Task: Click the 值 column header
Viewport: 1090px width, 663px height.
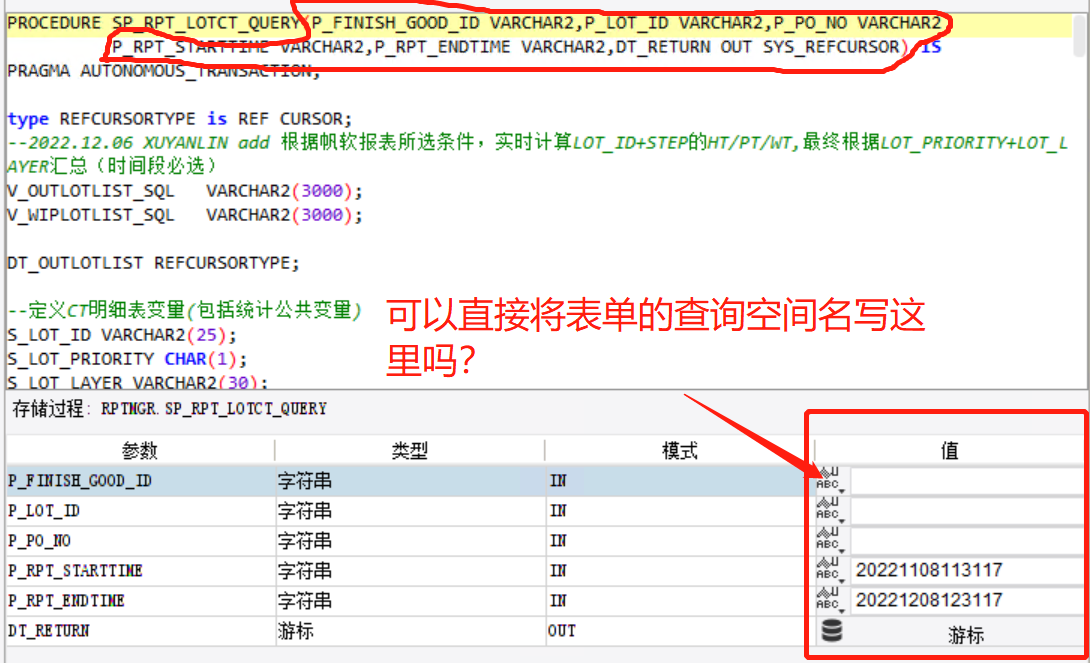Action: pos(950,450)
